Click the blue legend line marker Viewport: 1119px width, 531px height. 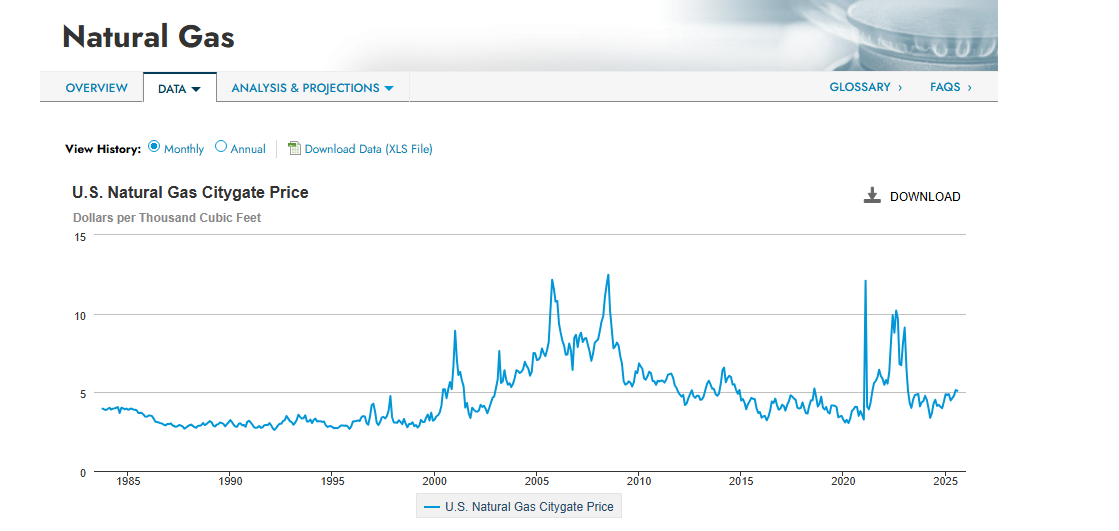[431, 507]
